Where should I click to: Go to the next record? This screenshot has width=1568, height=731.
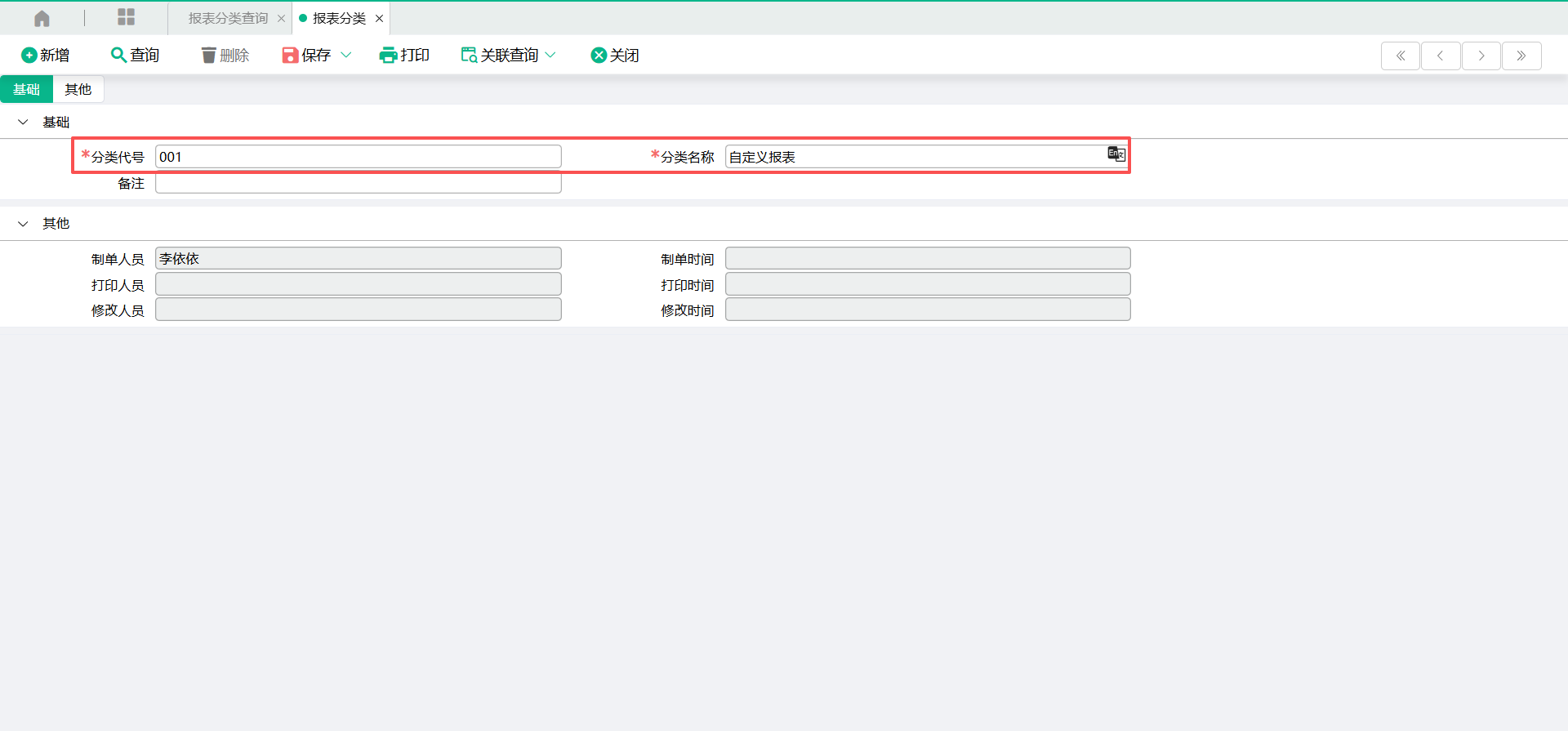1481,56
